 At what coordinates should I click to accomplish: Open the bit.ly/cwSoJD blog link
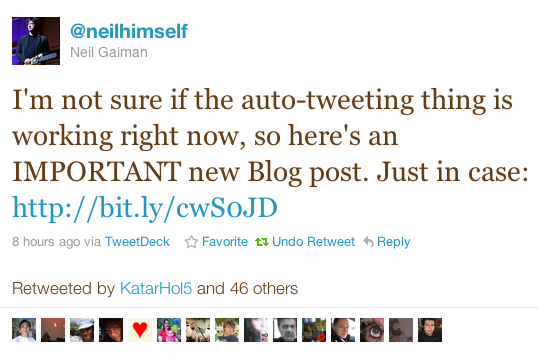click(145, 208)
